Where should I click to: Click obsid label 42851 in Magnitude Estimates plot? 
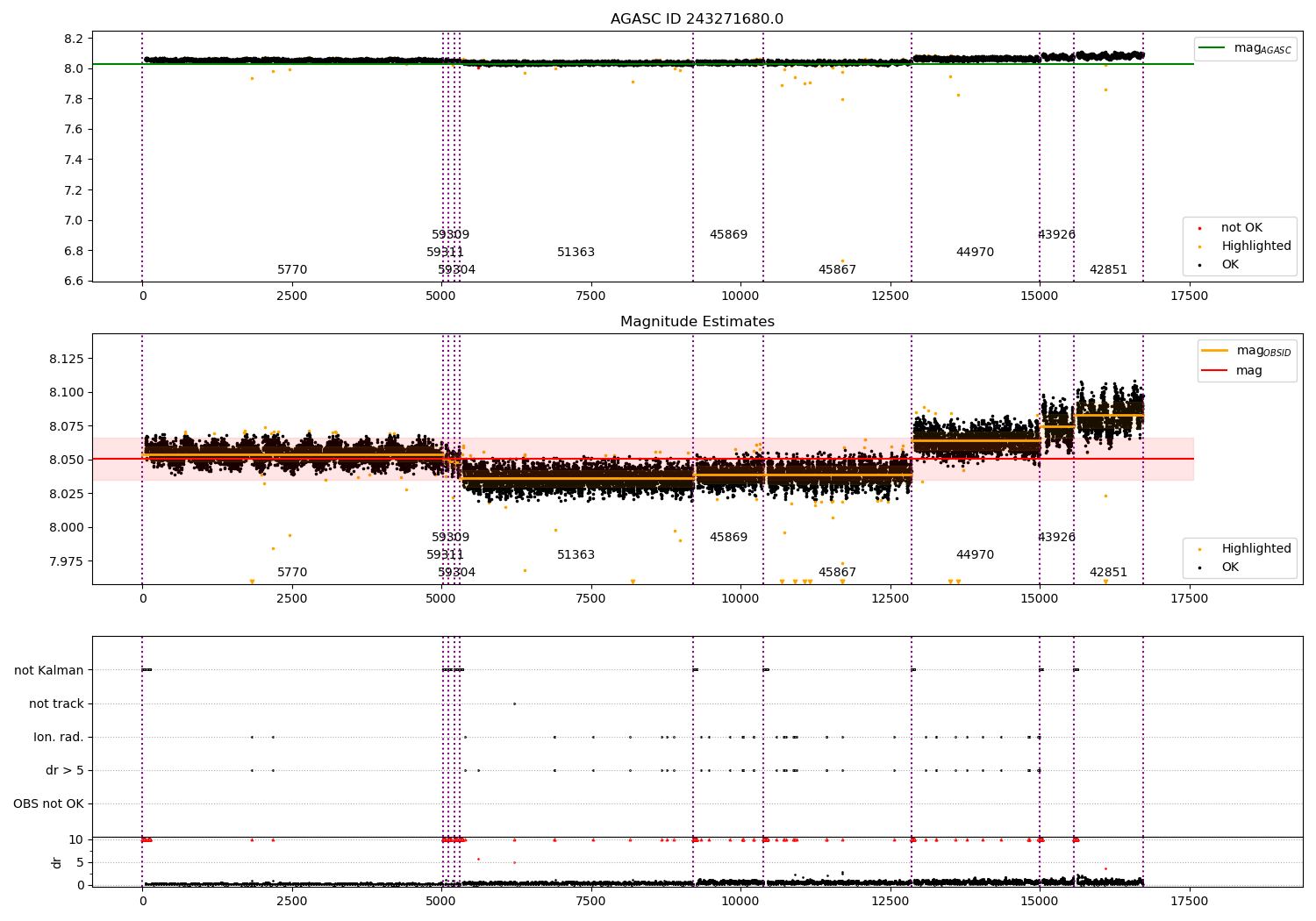click(x=1108, y=573)
